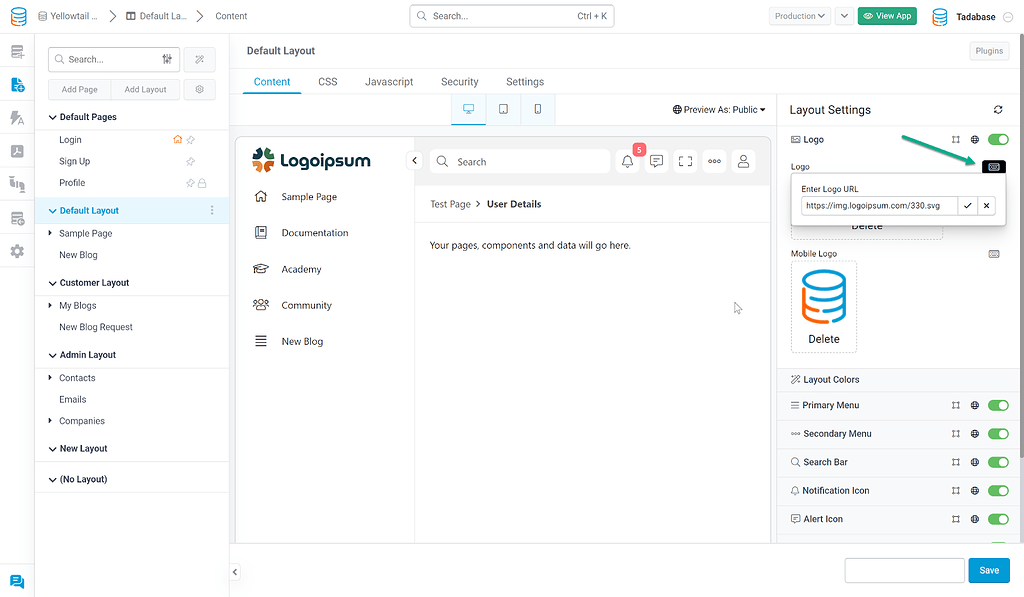Toggle the Alert Icon switch
The image size is (1024, 597).
point(999,519)
